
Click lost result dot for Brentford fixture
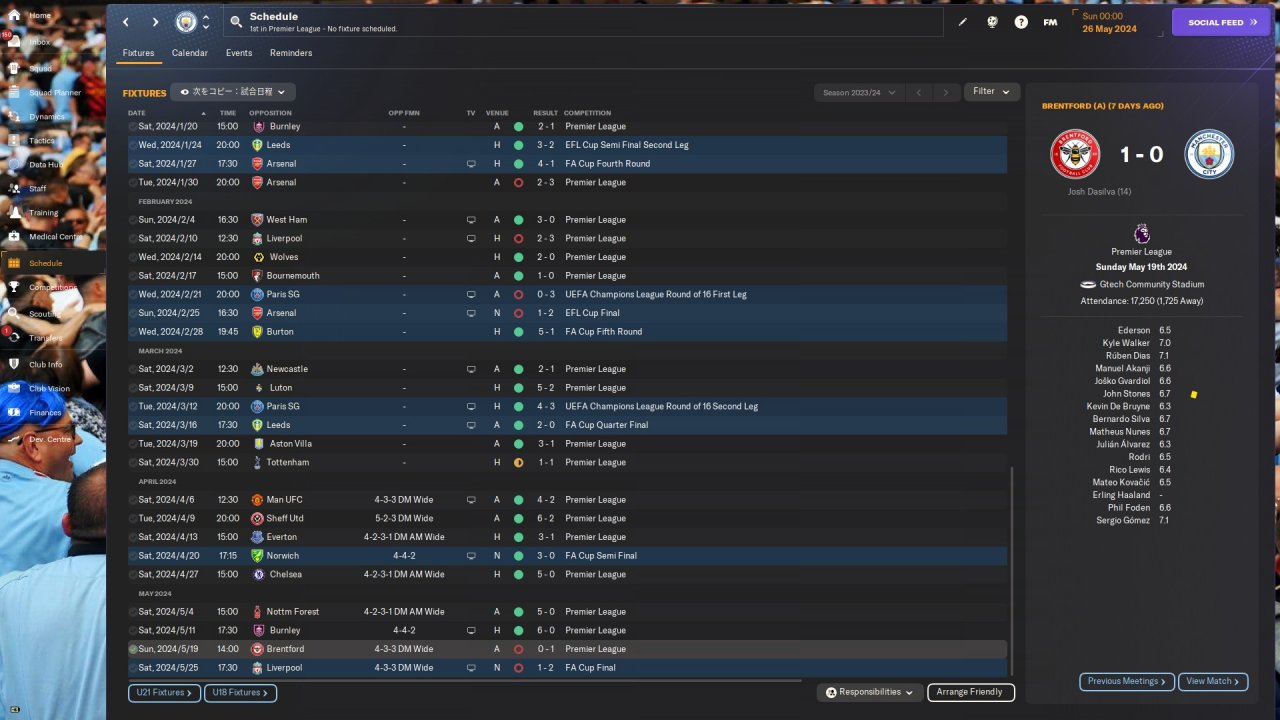coord(518,649)
